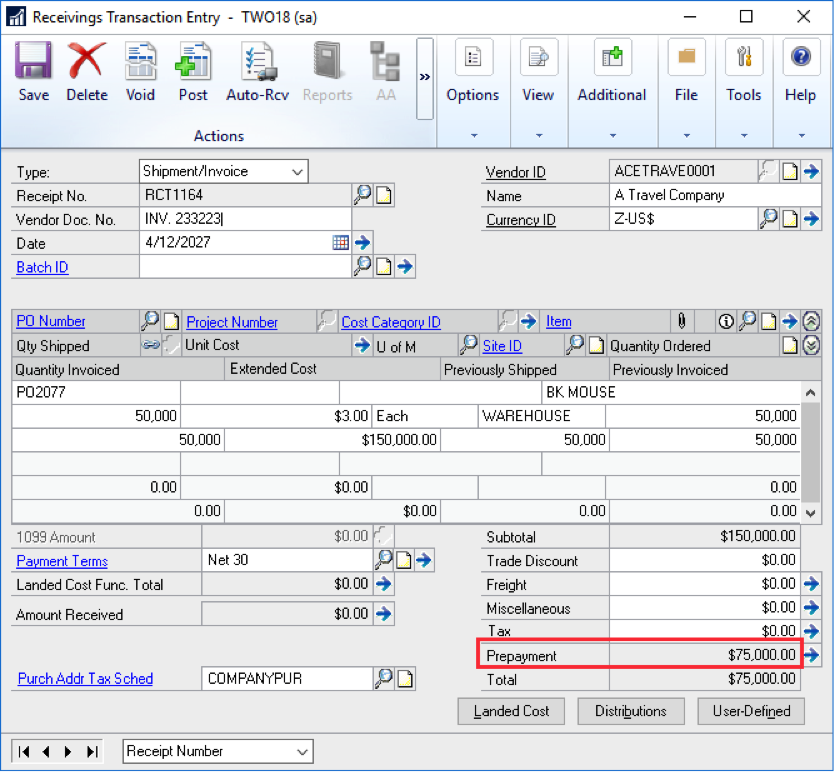
Task: Open the Receipt Number sort dropdown
Action: pyautogui.click(x=302, y=751)
